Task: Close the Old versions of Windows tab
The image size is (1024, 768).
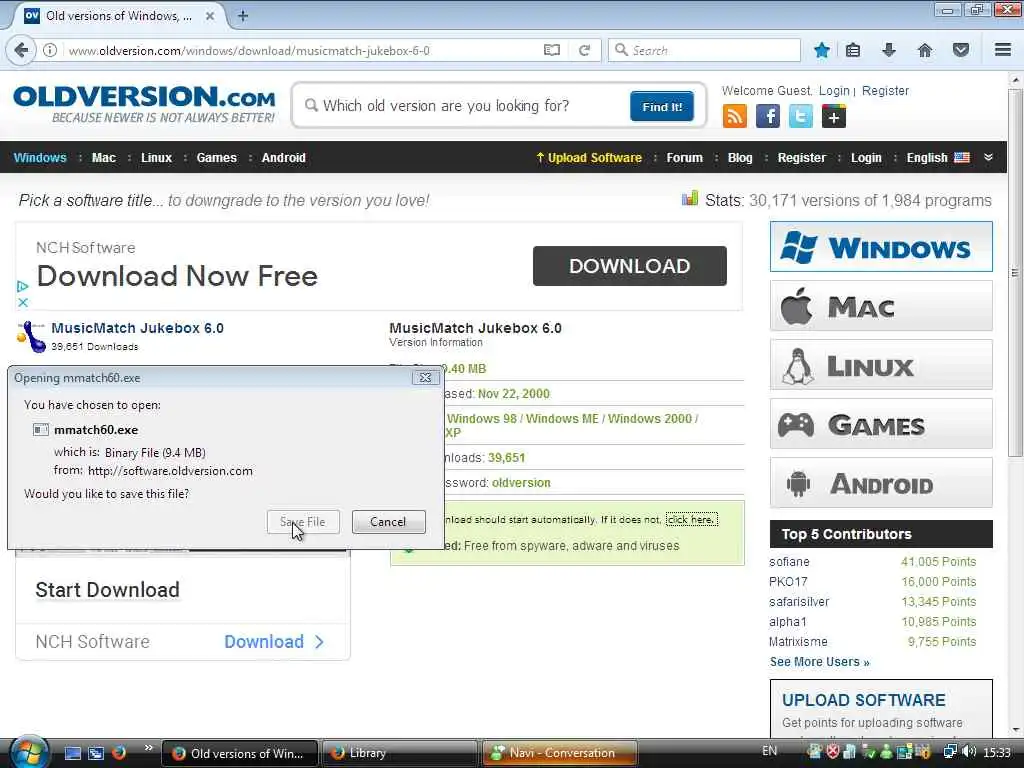Action: click(x=210, y=16)
